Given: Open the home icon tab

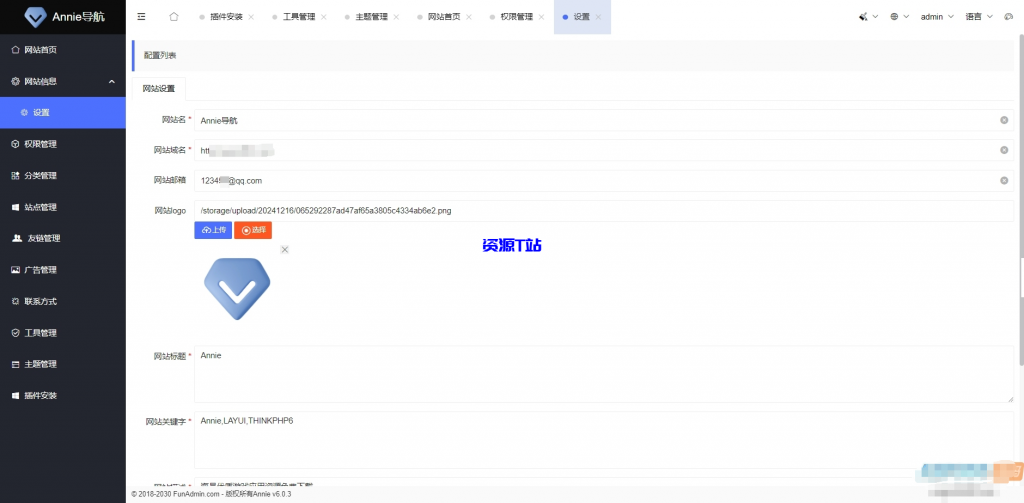Looking at the screenshot, I should pyautogui.click(x=174, y=17).
